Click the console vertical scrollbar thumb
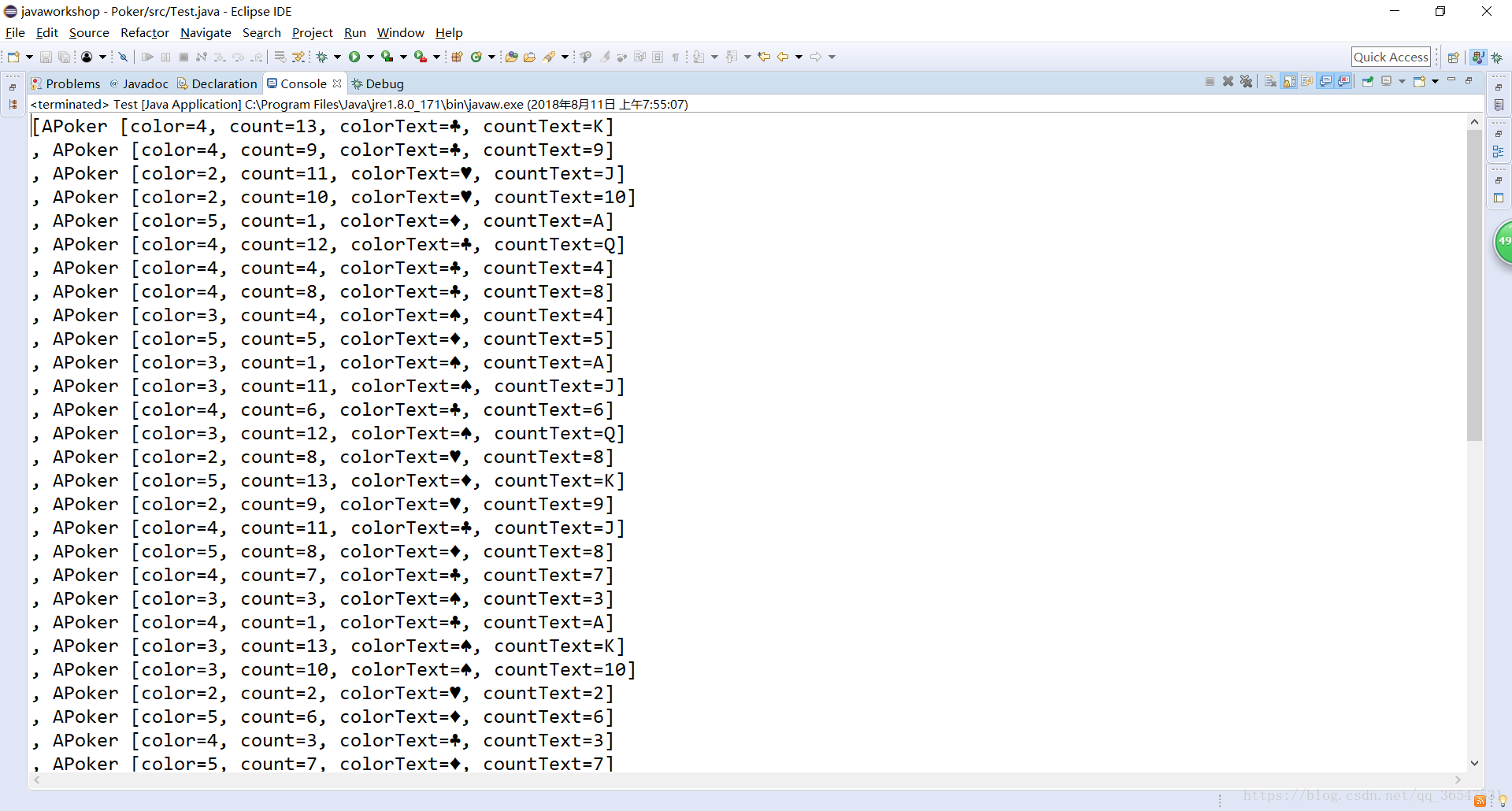The width and height of the screenshot is (1512, 811). (1474, 285)
